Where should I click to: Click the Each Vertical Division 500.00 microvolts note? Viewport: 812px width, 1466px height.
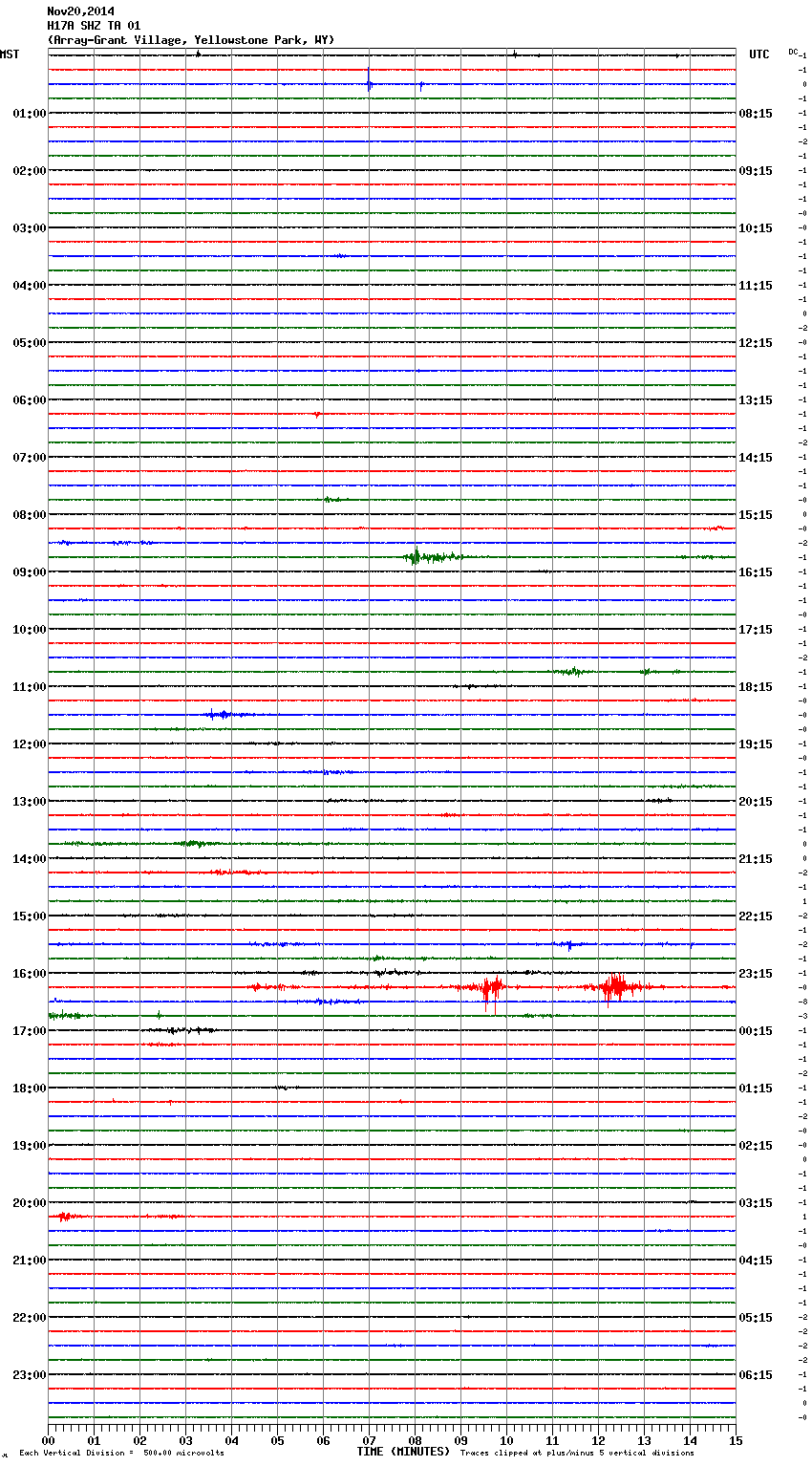coord(121,1454)
